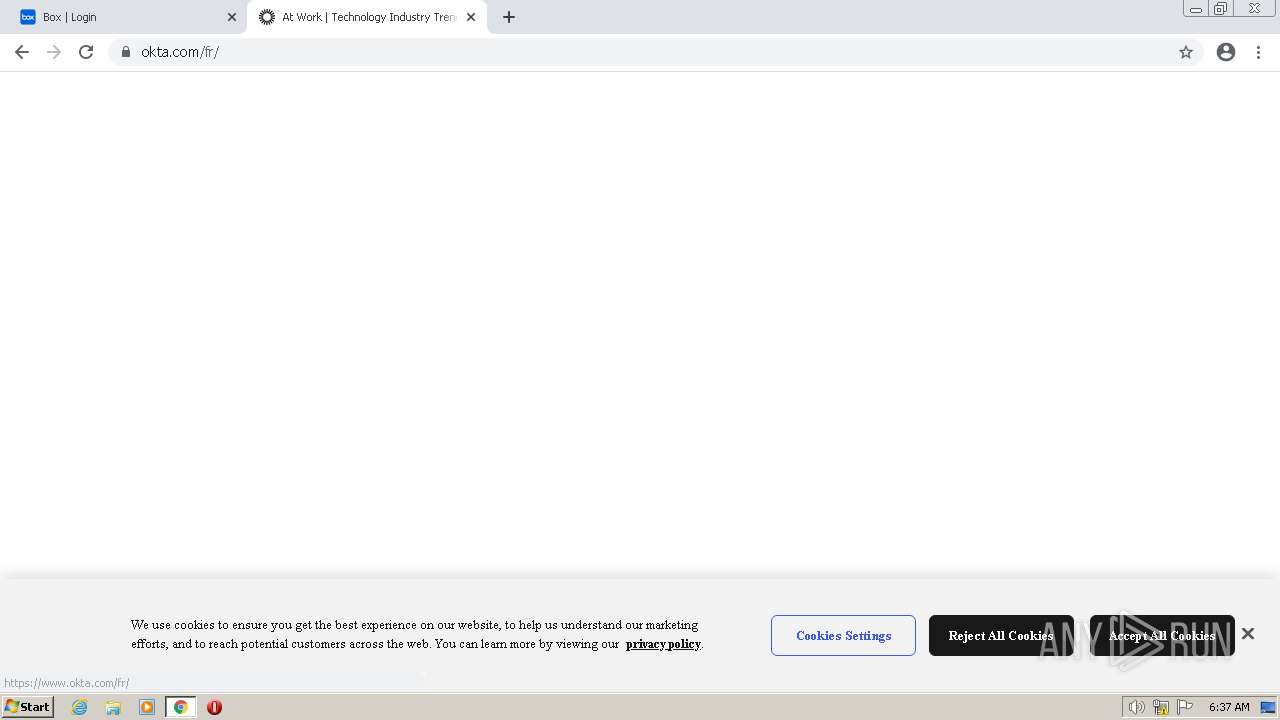Screen dimensions: 1280x720
Task: Open the file explorer folder taskbar icon
Action: (x=113, y=707)
